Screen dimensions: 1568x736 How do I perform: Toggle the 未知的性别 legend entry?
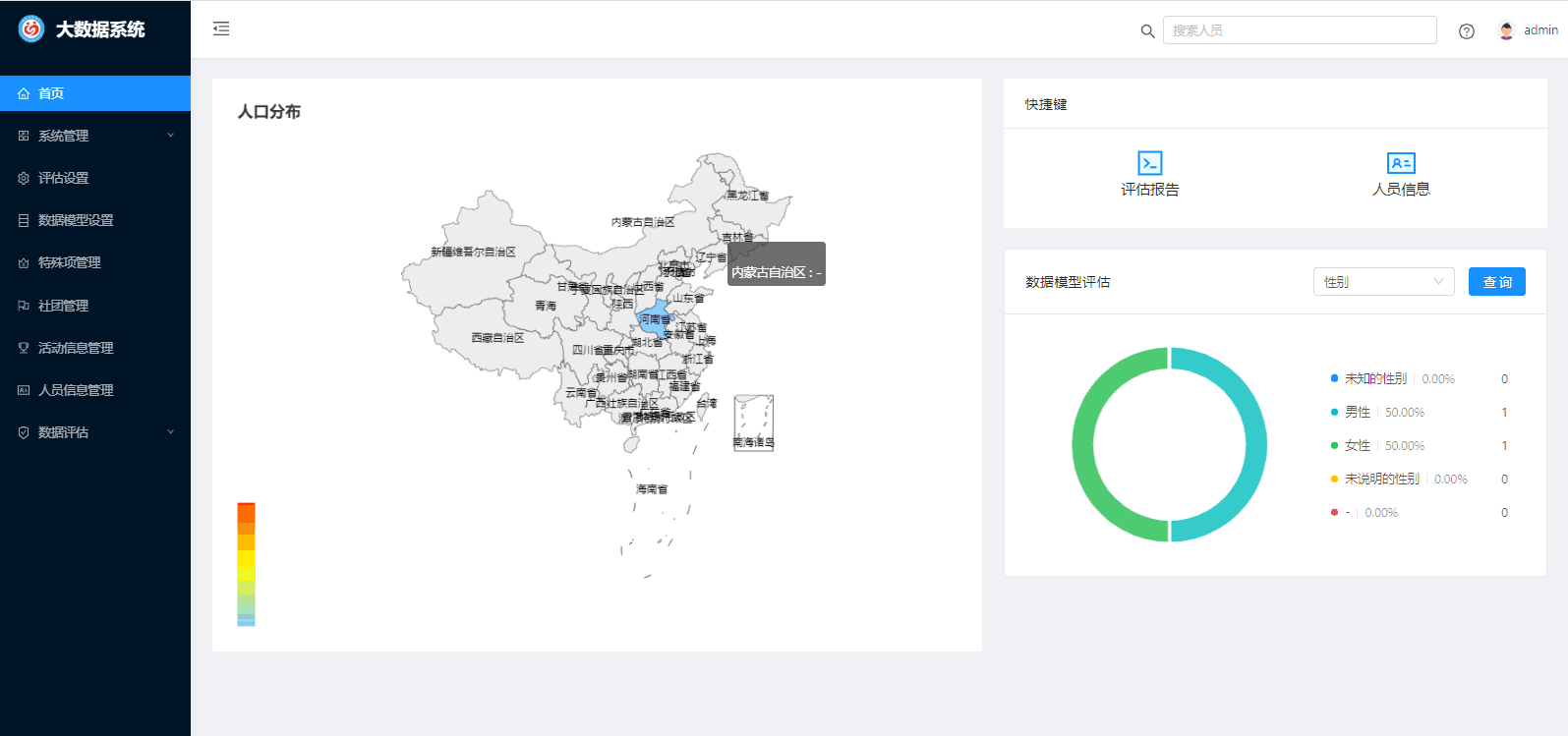tap(1374, 379)
